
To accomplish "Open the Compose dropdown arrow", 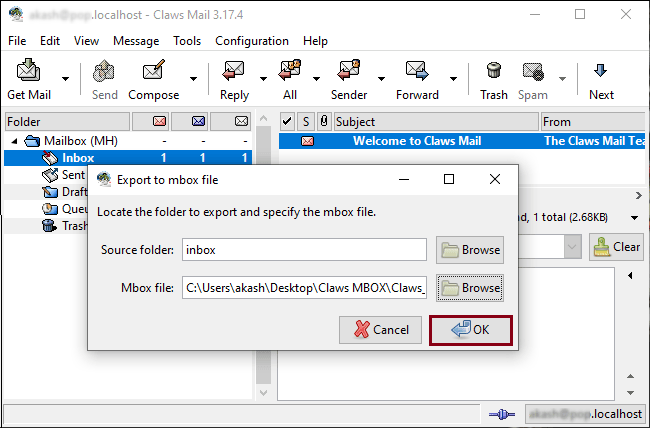I will click(x=193, y=79).
